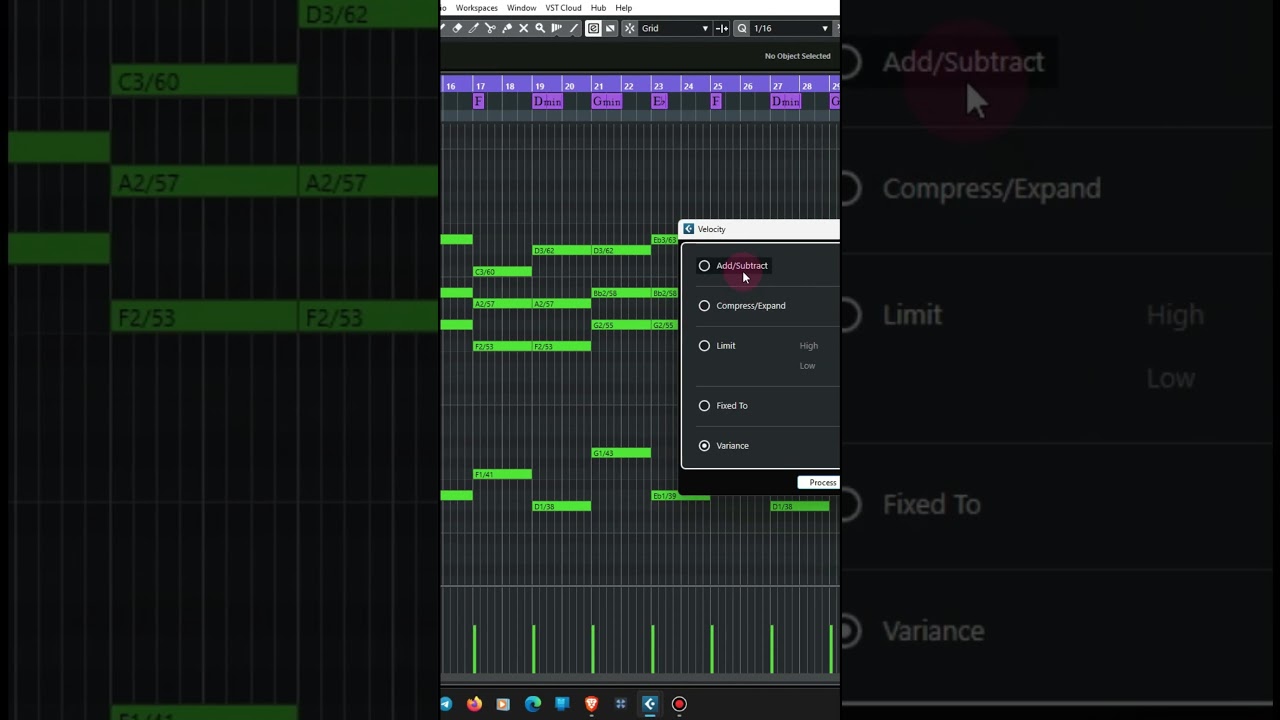Select the Split scissors tool
1280x720 pixels.
pyautogui.click(x=490, y=28)
